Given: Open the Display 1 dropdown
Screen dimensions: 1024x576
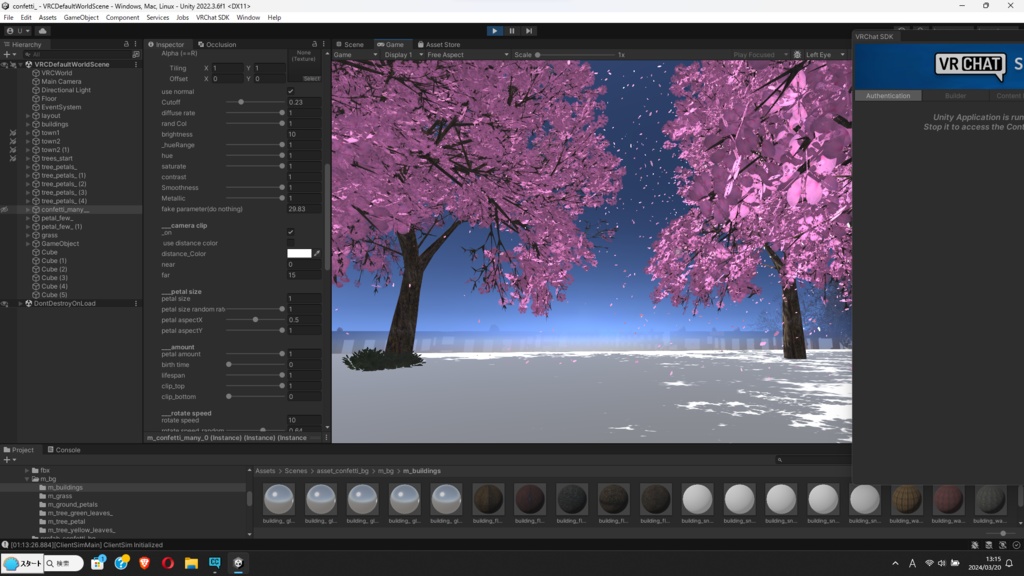Looking at the screenshot, I should (402, 55).
